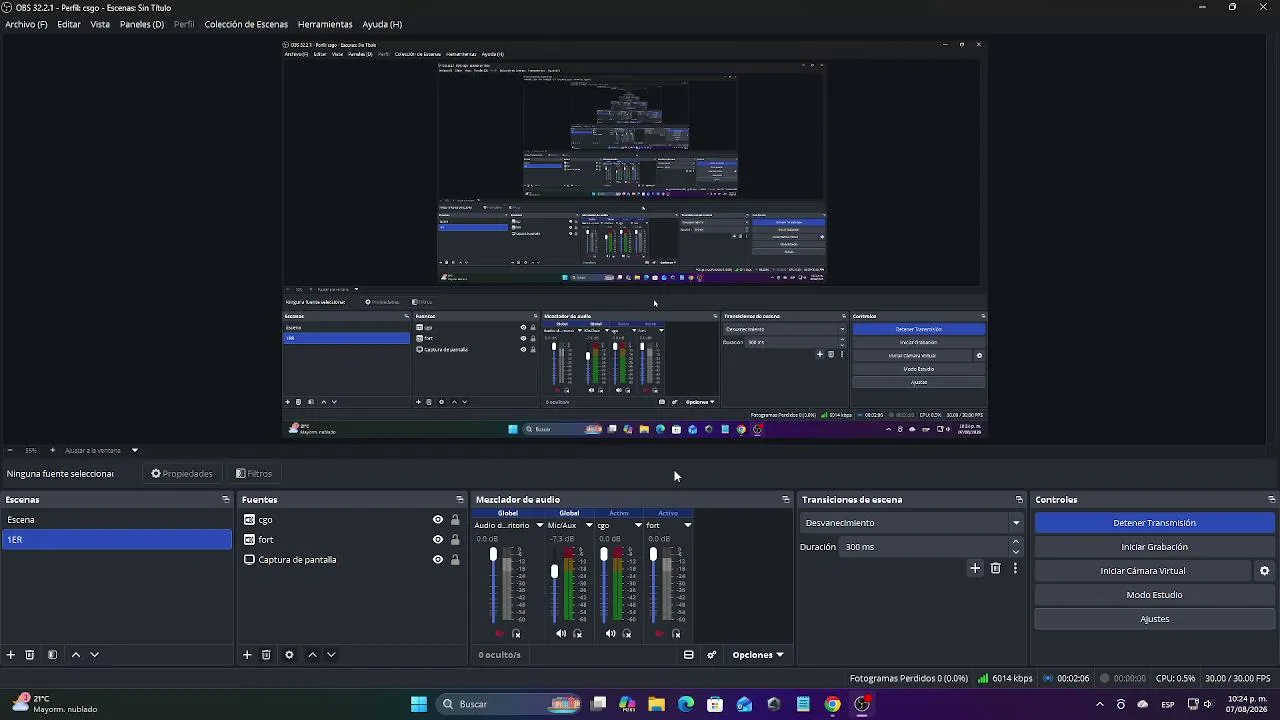The width and height of the screenshot is (1280, 720).
Task: Toggle monitoring for Mic/Aux channel
Action: point(577,634)
